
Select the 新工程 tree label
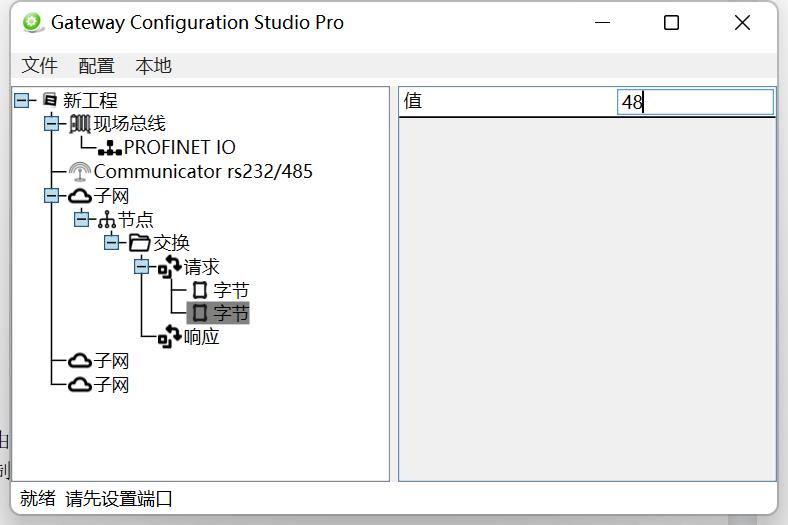coord(90,100)
